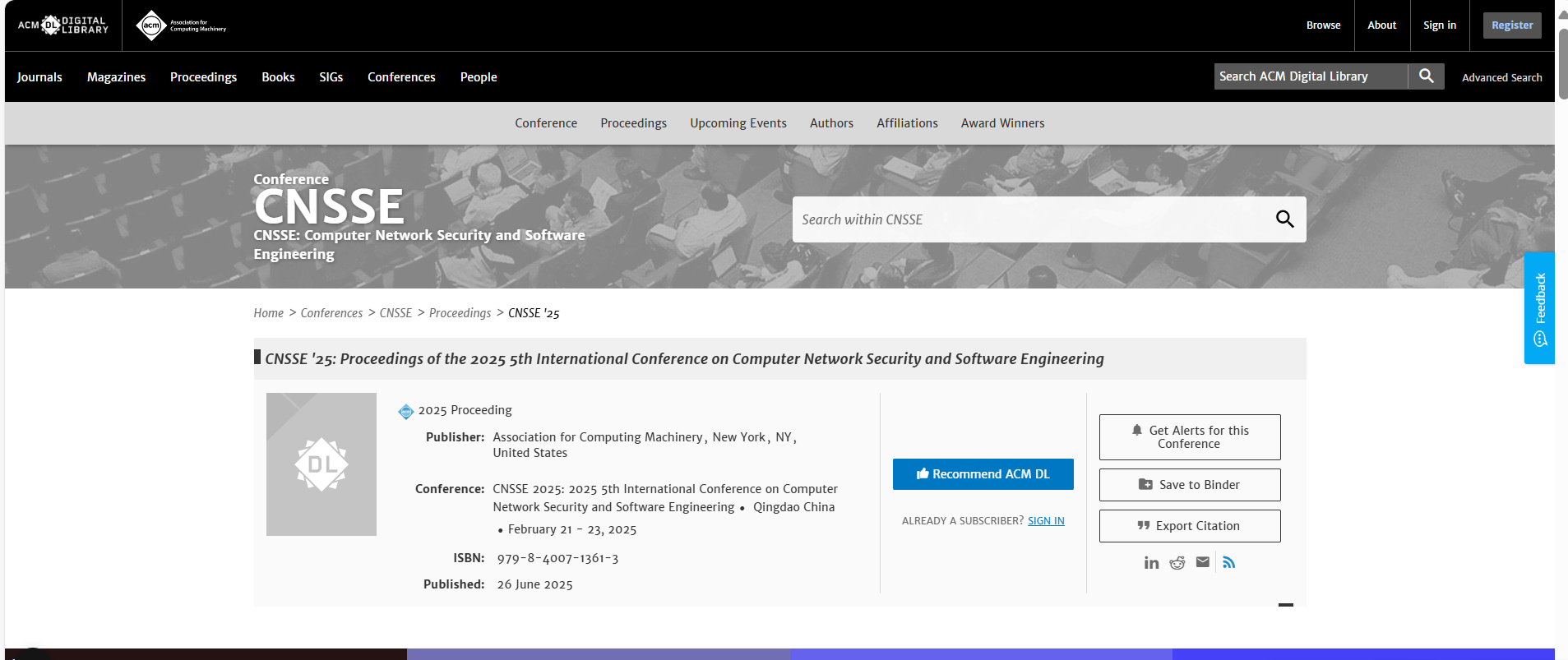Go to Conferences breadcrumb
1568x660 pixels.
pyautogui.click(x=331, y=313)
